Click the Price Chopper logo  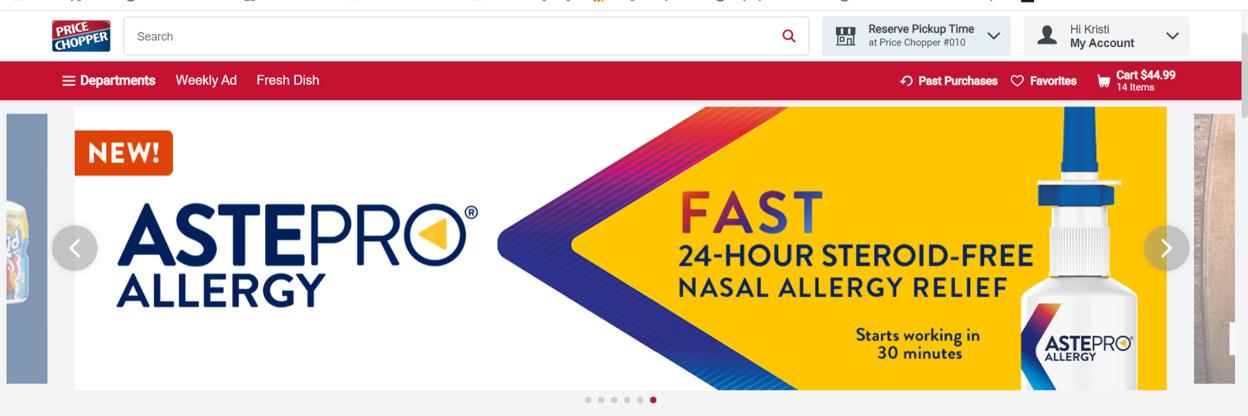(x=81, y=36)
